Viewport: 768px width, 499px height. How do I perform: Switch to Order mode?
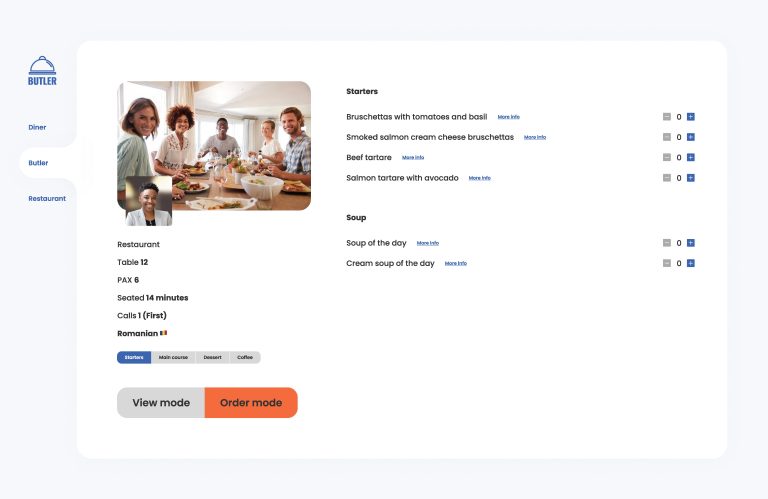(x=251, y=402)
